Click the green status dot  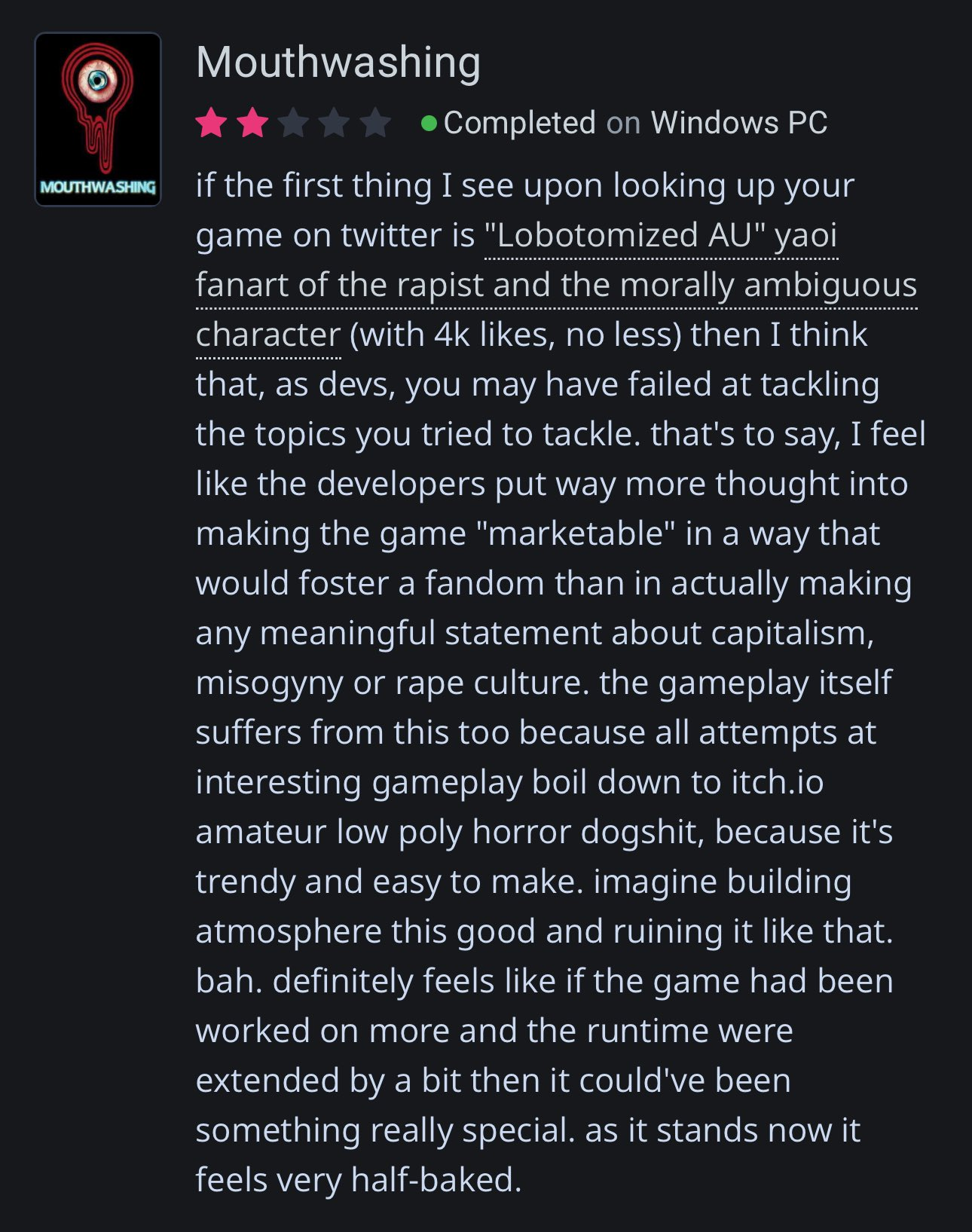click(429, 123)
